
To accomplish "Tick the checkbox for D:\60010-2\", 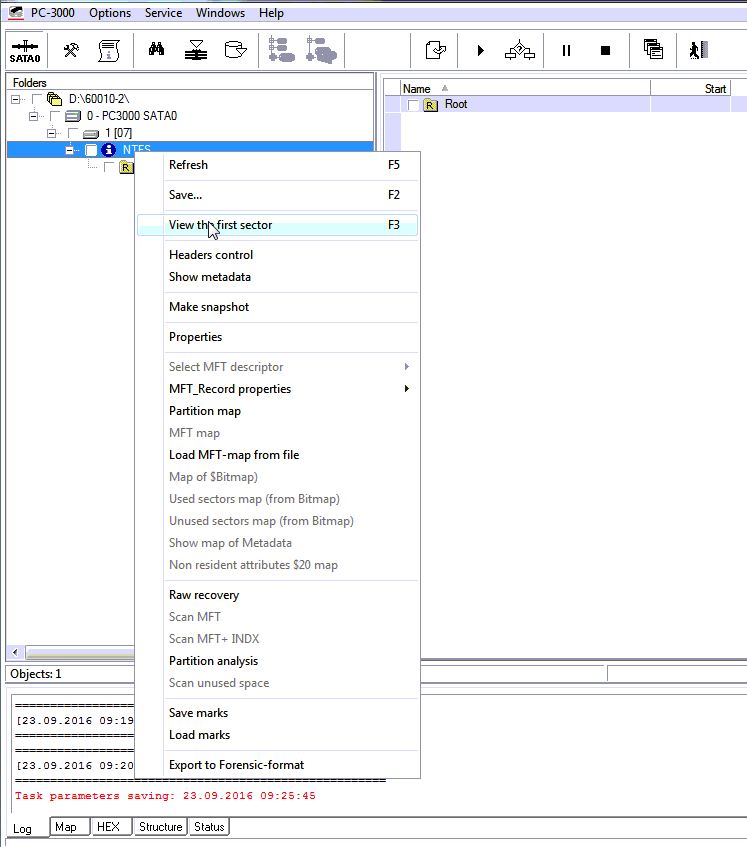I will pos(36,99).
